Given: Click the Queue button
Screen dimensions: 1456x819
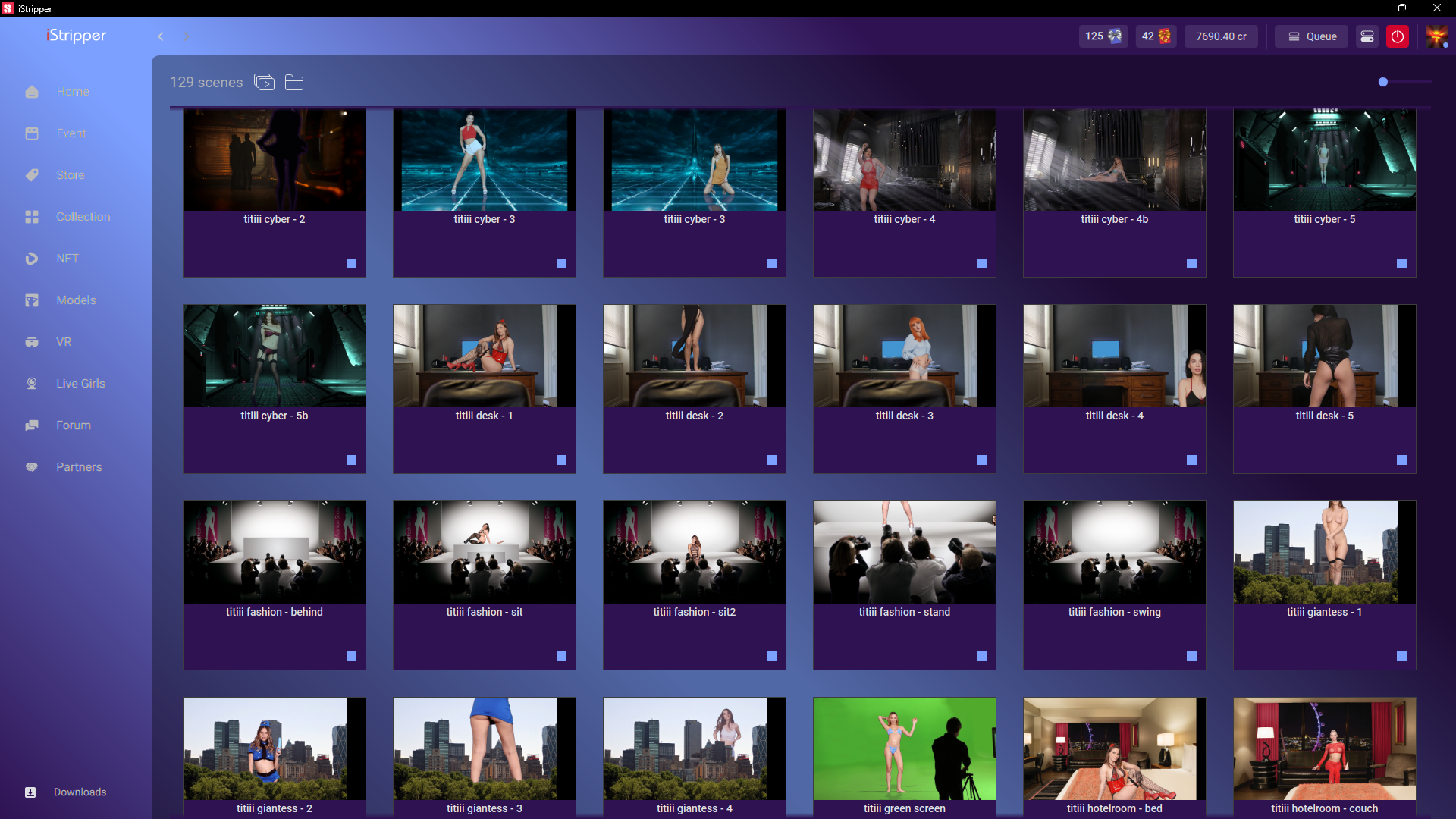Looking at the screenshot, I should point(1311,36).
